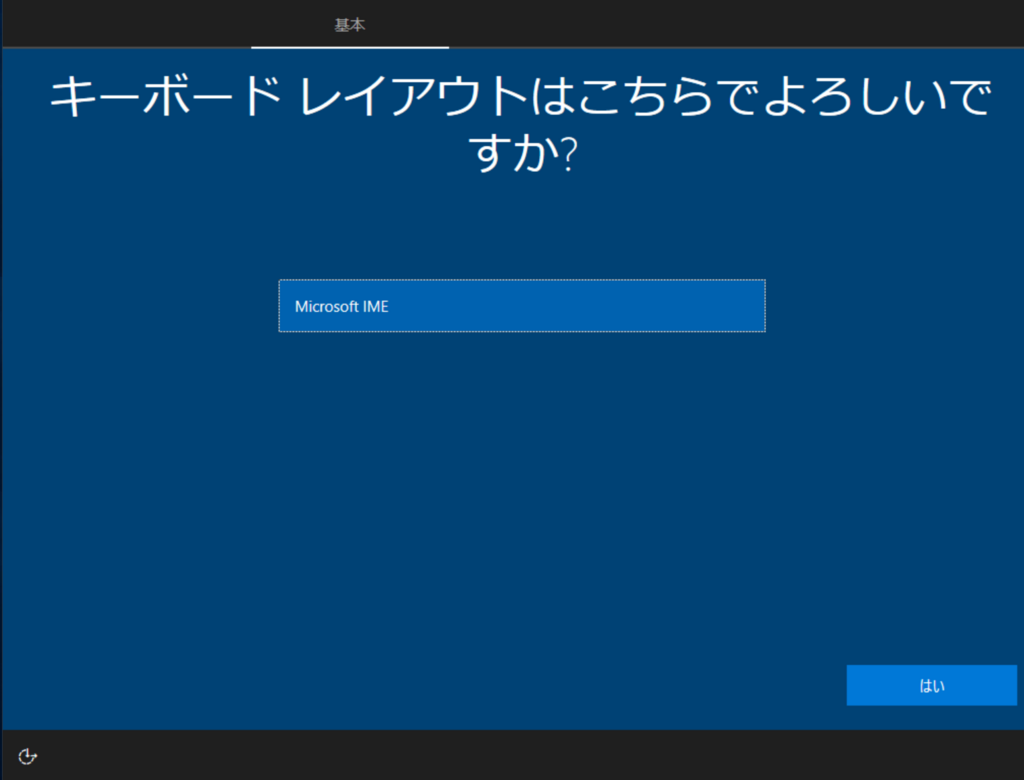Switch to the 基本 tab

(349, 25)
